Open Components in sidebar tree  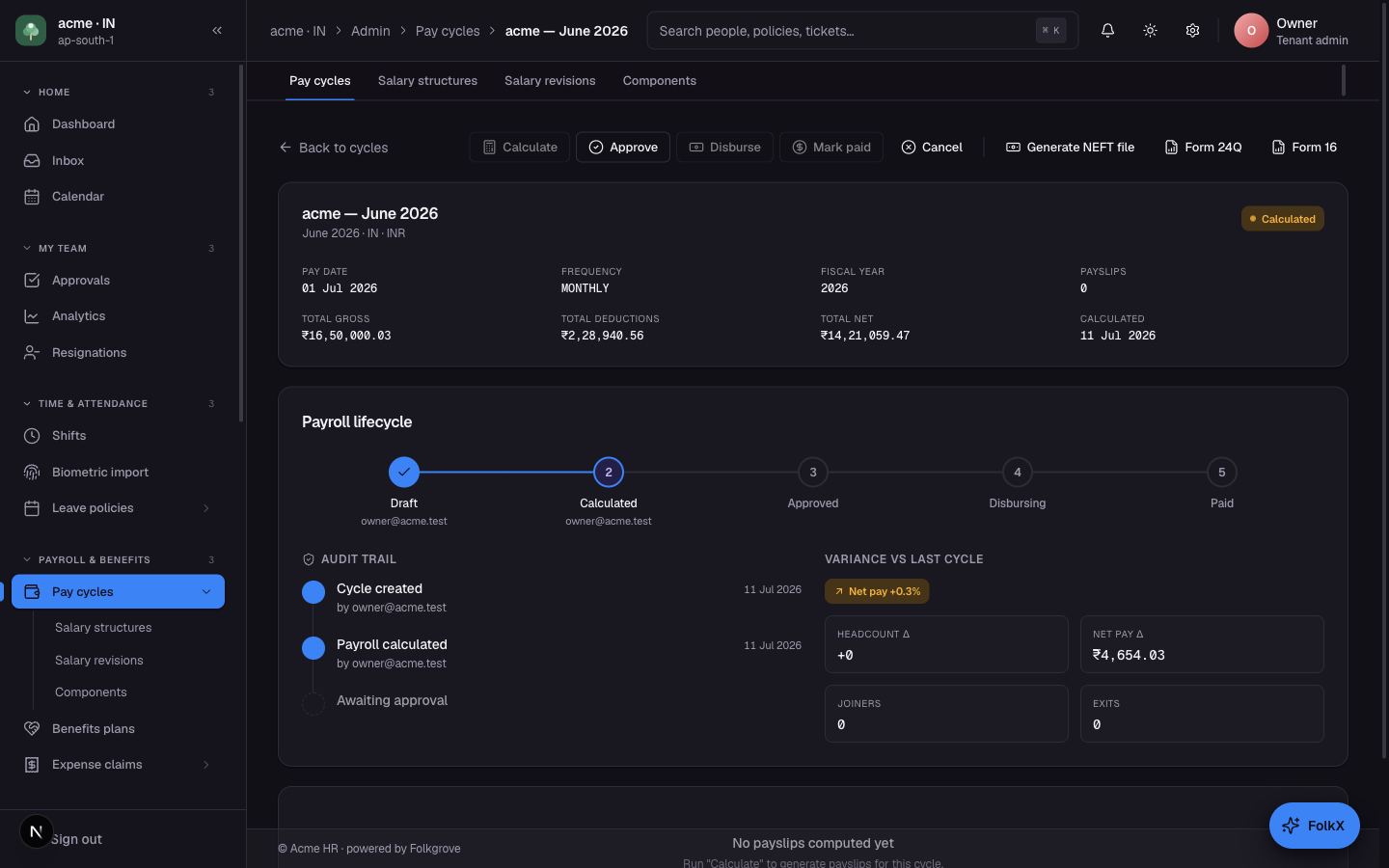tap(91, 692)
